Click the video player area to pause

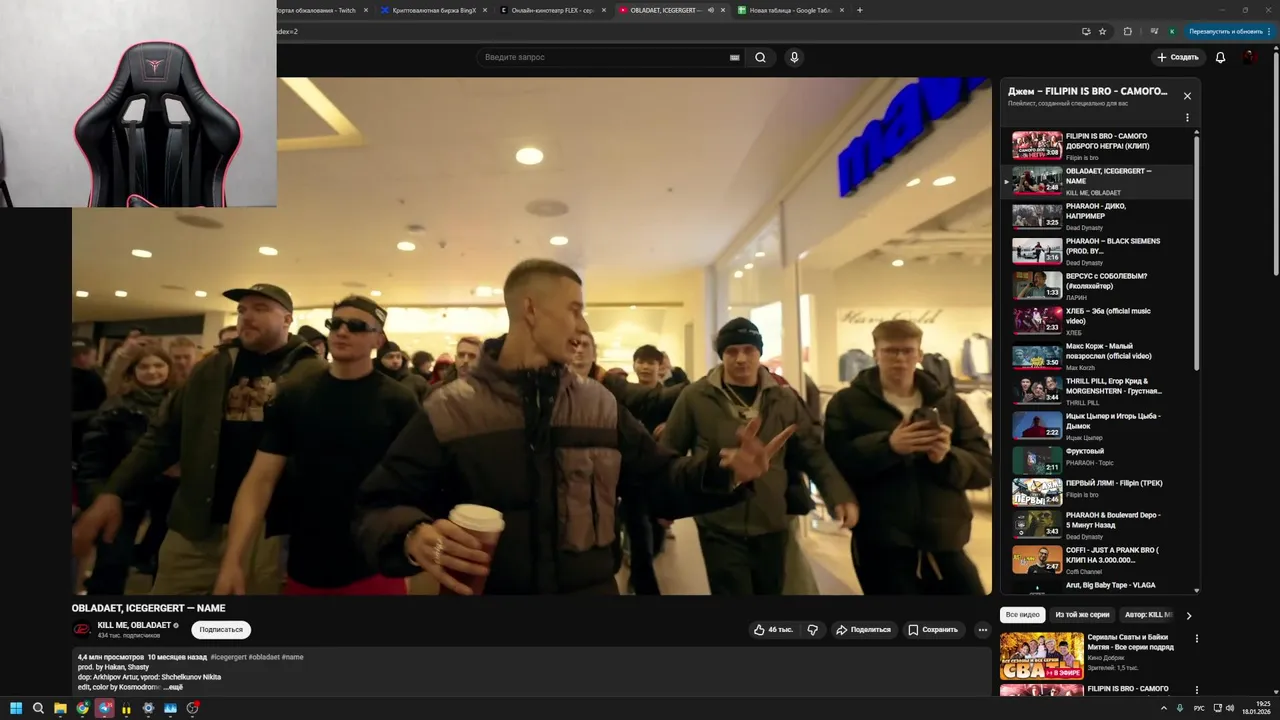(x=532, y=336)
